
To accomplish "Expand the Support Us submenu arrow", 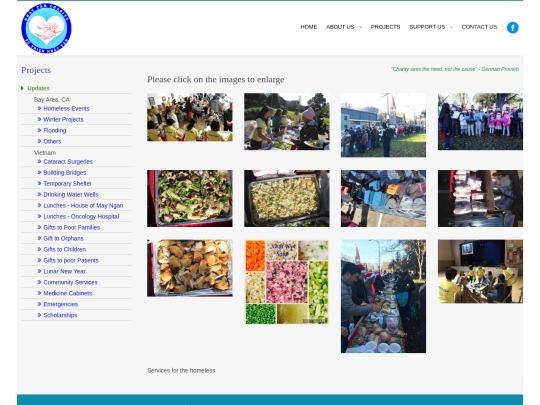I will tap(451, 27).
